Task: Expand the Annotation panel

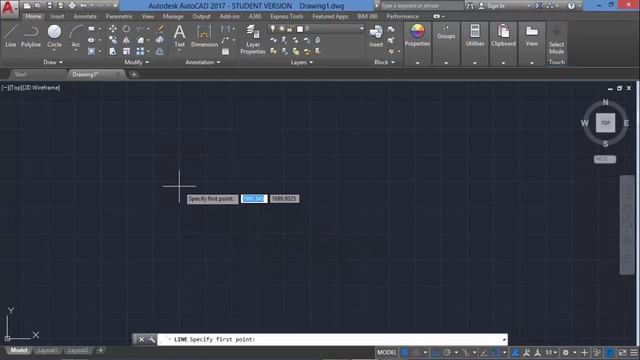Action: click(x=203, y=62)
